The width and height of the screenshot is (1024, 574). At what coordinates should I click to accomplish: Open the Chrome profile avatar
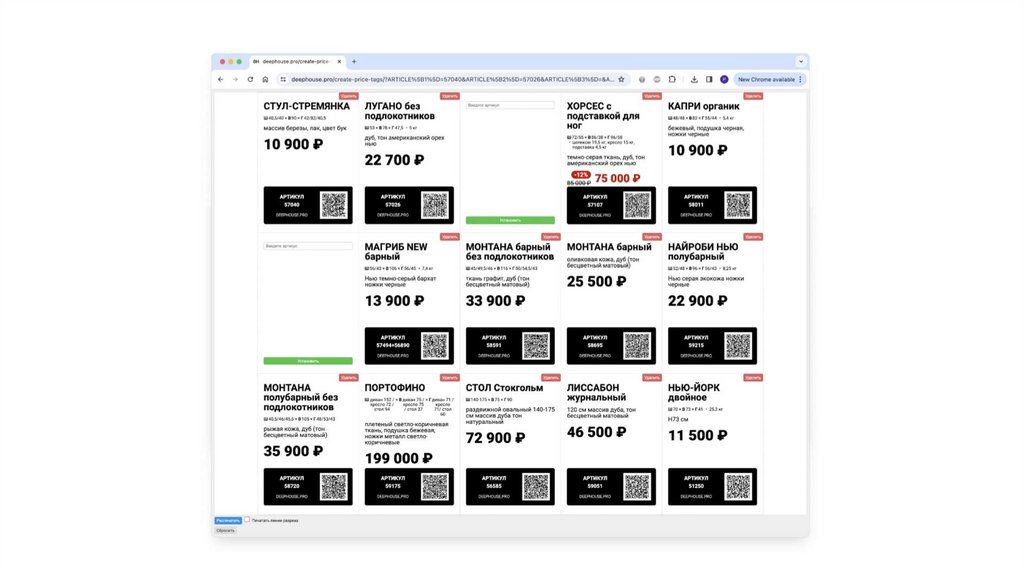pos(724,80)
